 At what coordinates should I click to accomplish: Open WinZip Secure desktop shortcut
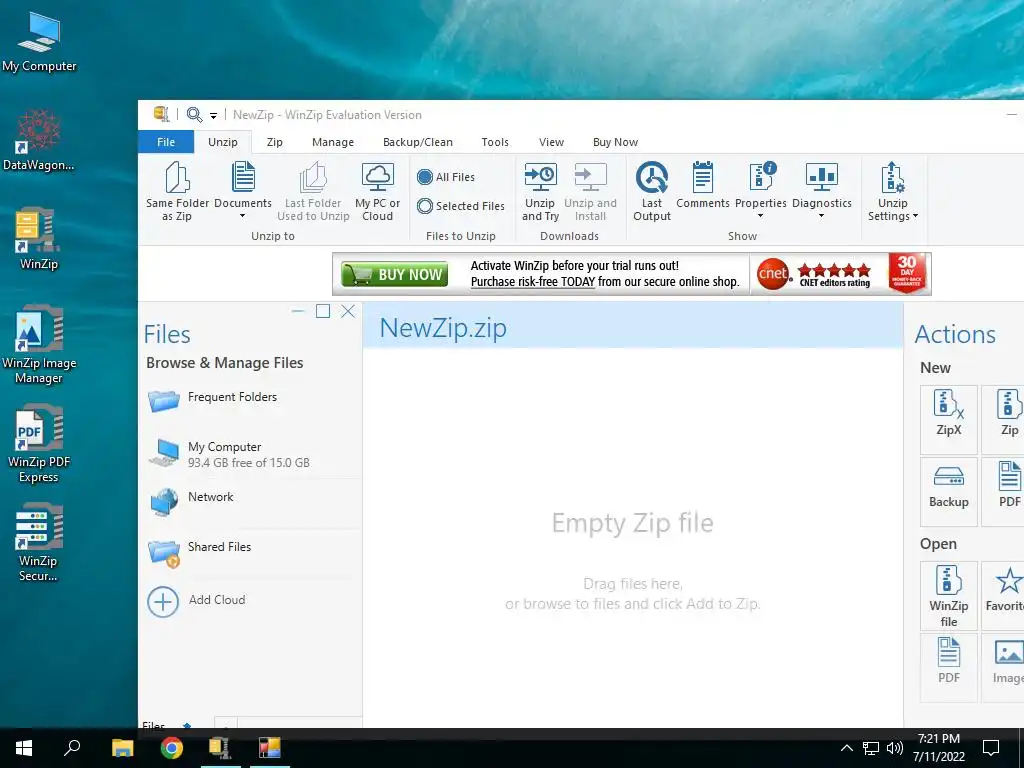[39, 543]
